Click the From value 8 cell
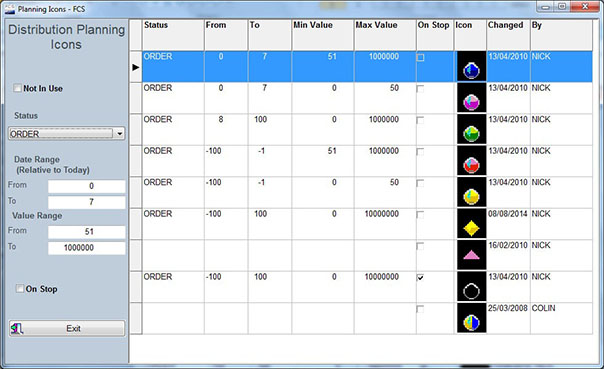The width and height of the screenshot is (604, 369). pyautogui.click(x=226, y=129)
